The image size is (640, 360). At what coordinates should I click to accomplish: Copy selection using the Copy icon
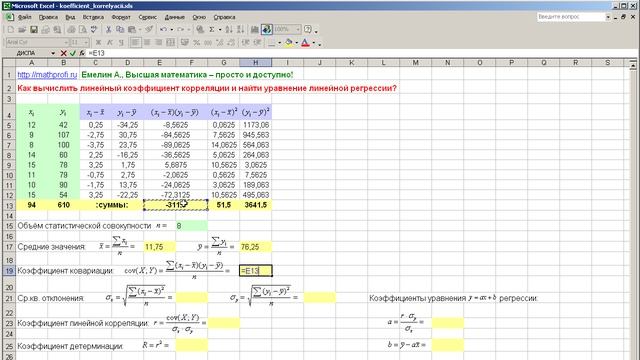point(120,29)
